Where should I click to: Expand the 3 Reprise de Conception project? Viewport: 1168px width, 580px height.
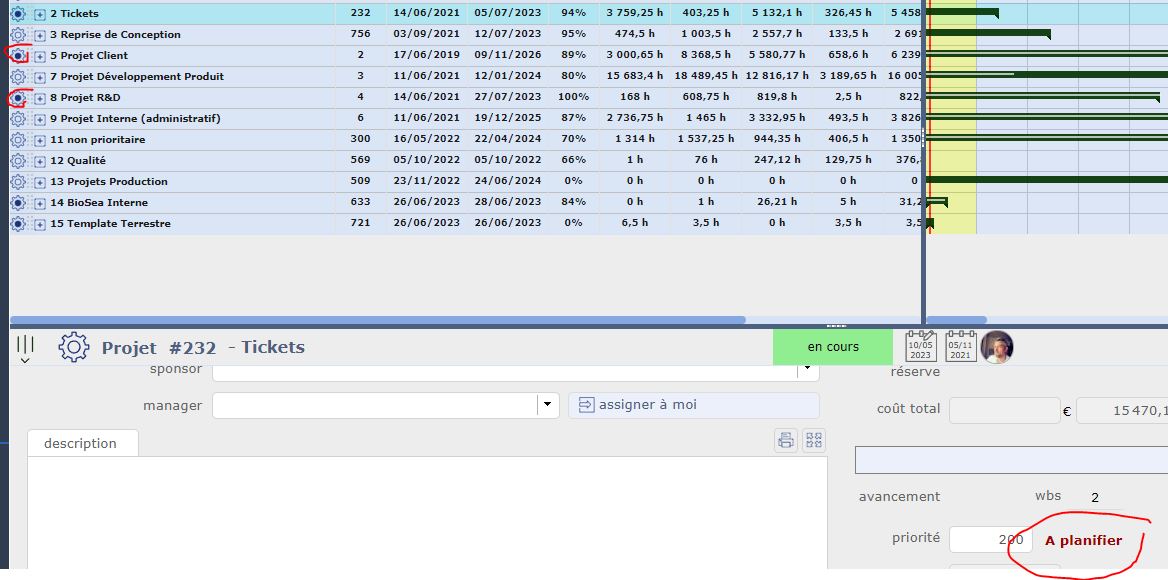tap(40, 35)
